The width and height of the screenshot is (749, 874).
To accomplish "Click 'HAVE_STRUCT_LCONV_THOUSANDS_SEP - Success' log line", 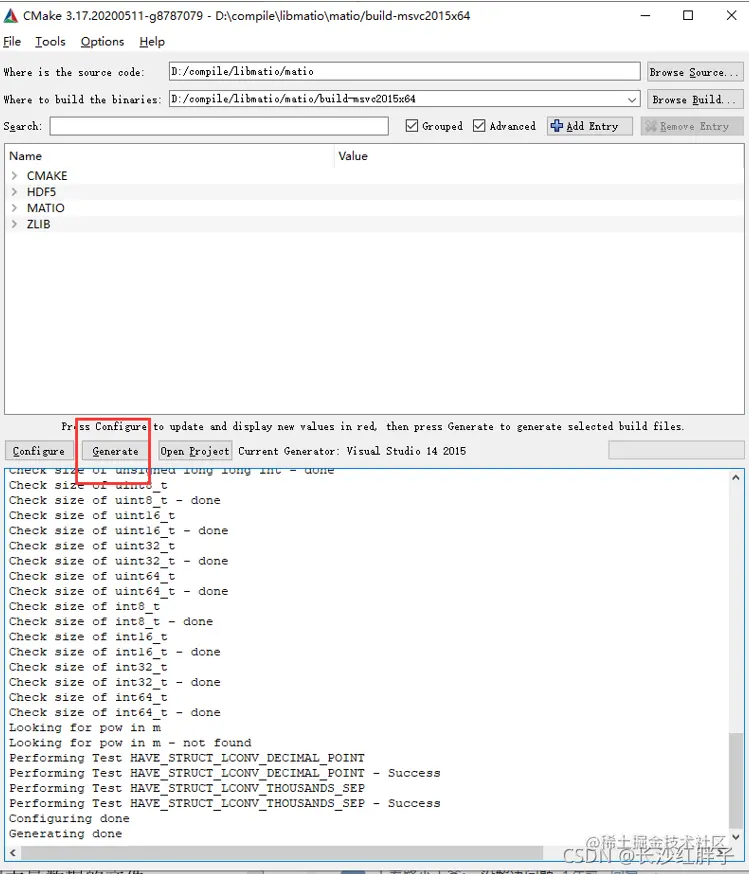I will 225,803.
